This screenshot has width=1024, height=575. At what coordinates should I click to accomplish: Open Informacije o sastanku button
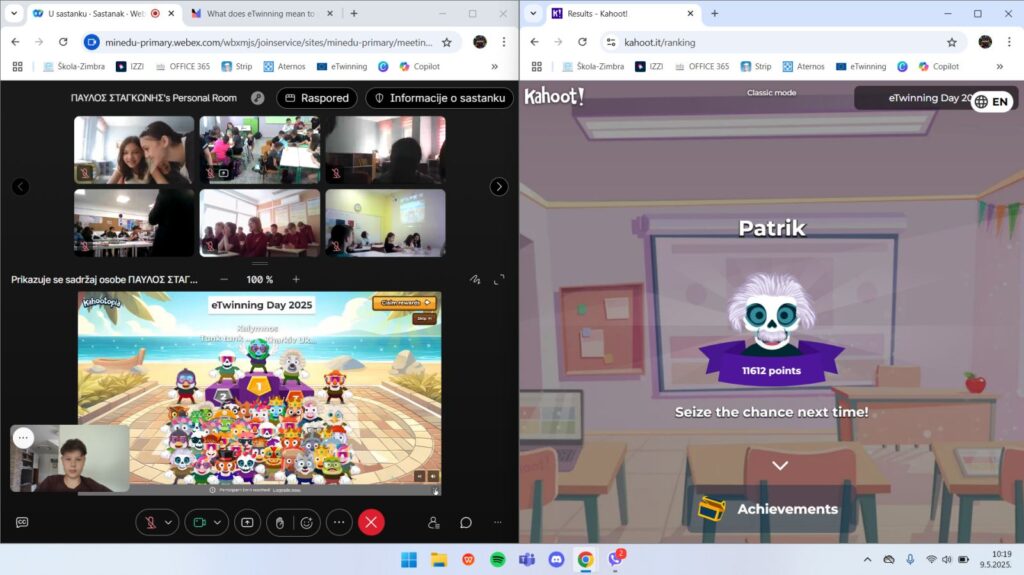coord(440,98)
